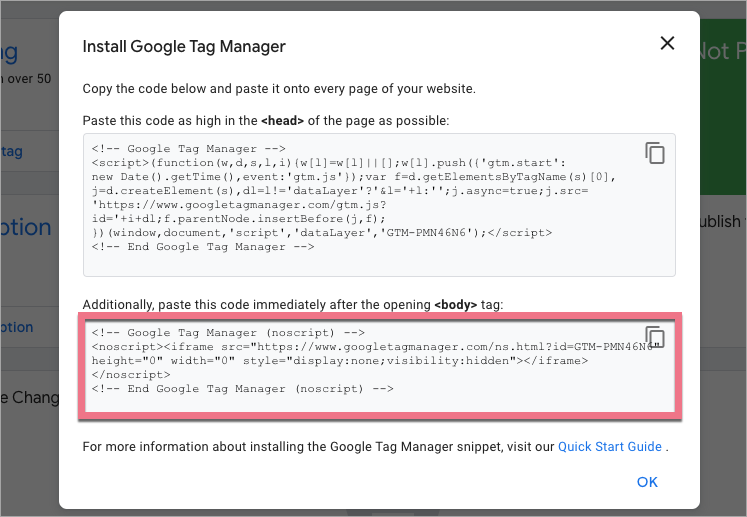Click the 'Install Google Tag Manager' heading

[184, 46]
